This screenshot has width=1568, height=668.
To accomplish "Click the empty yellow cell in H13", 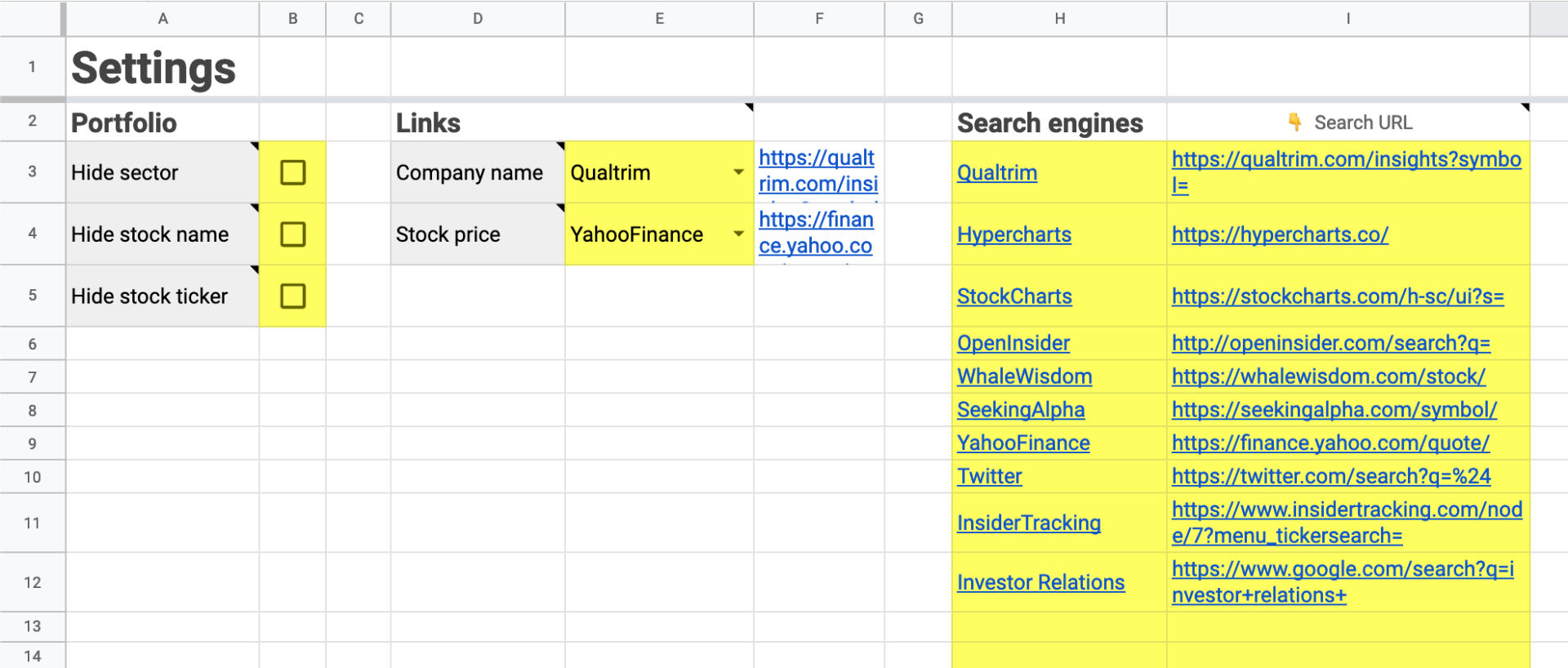I will pos(1059,627).
